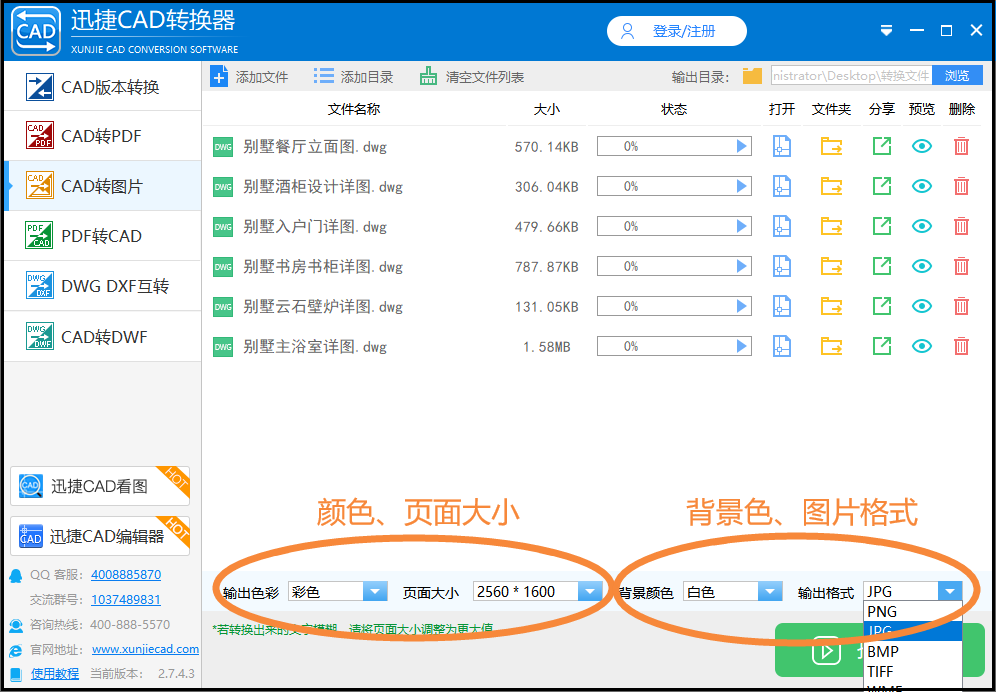
Task: Click the 文件名称 column header
Action: [x=354, y=109]
